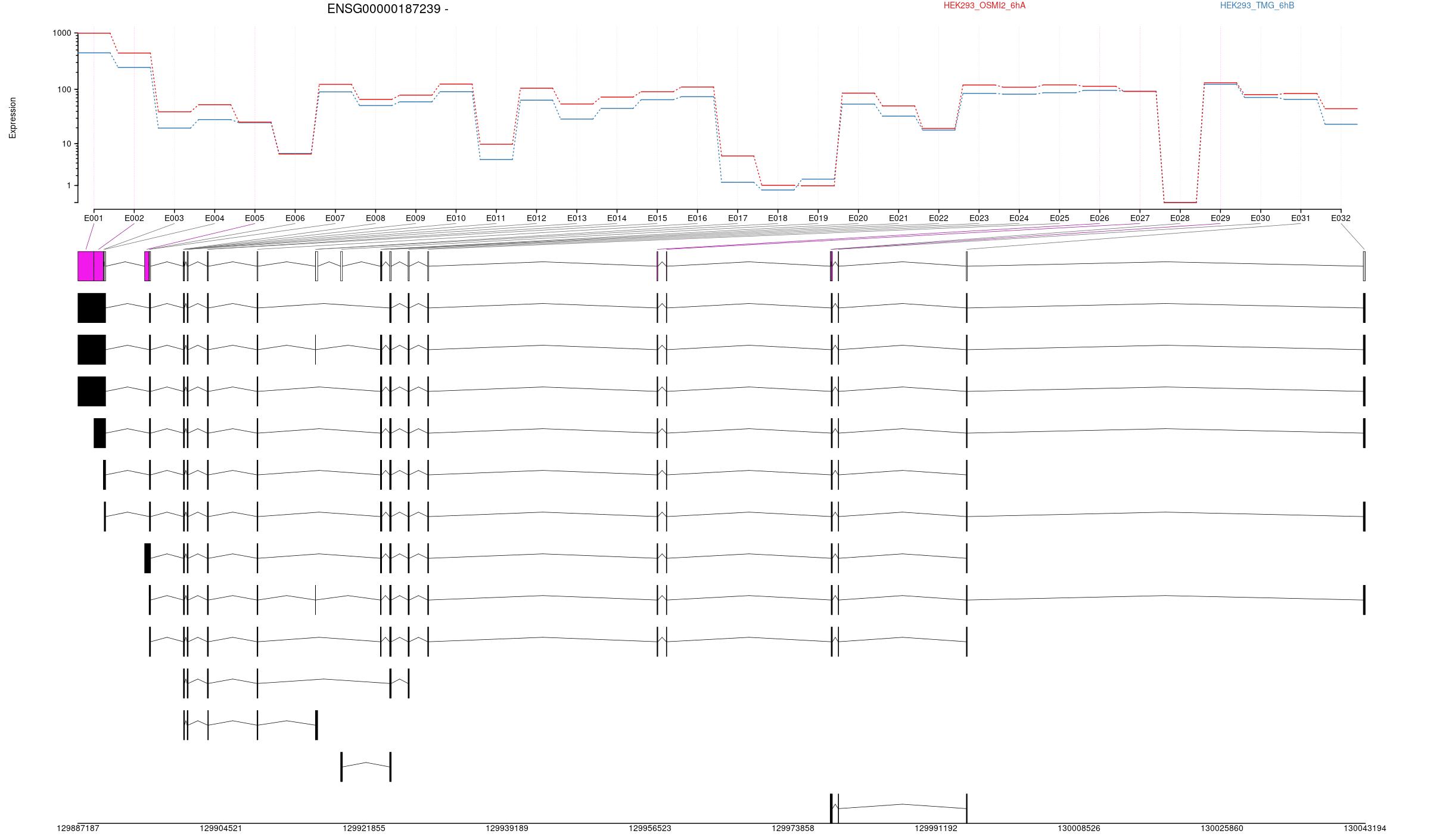Click exon label E025
The height and width of the screenshot is (840, 1430).
1059,218
